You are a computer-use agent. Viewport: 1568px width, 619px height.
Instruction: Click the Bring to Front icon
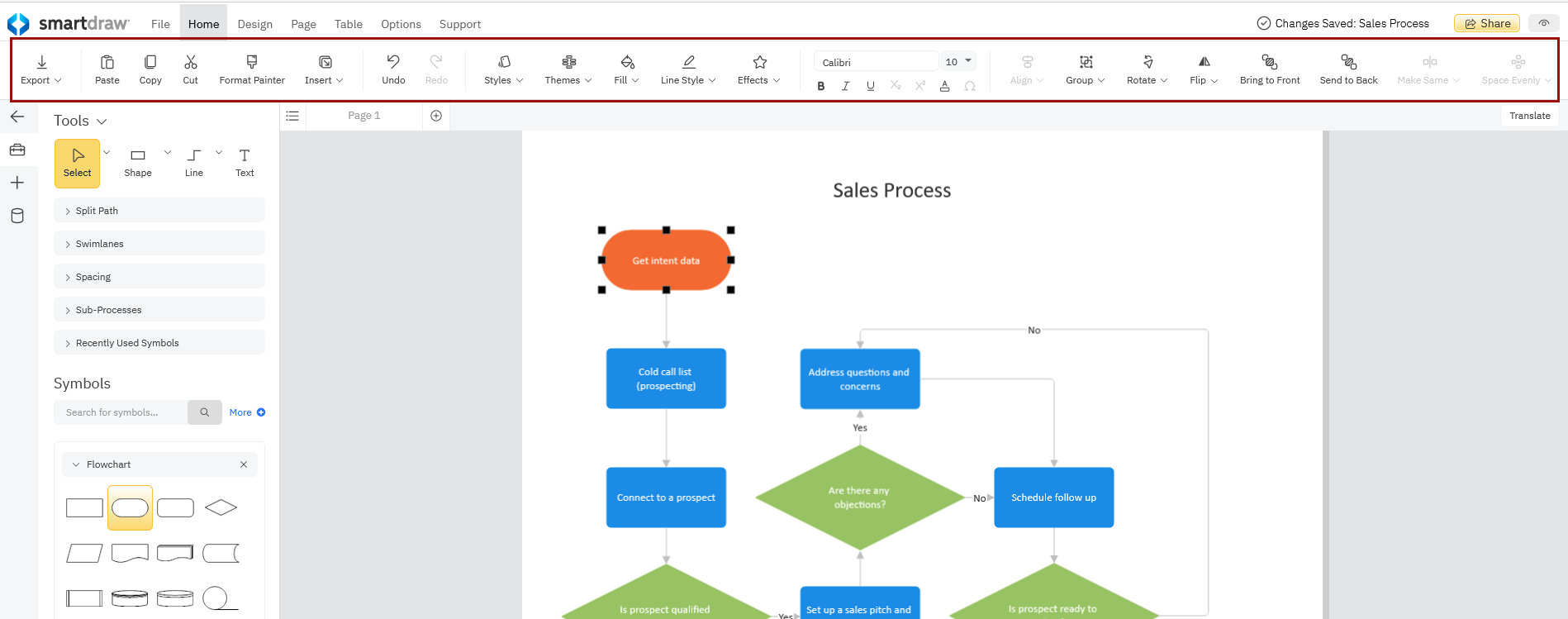[1269, 62]
